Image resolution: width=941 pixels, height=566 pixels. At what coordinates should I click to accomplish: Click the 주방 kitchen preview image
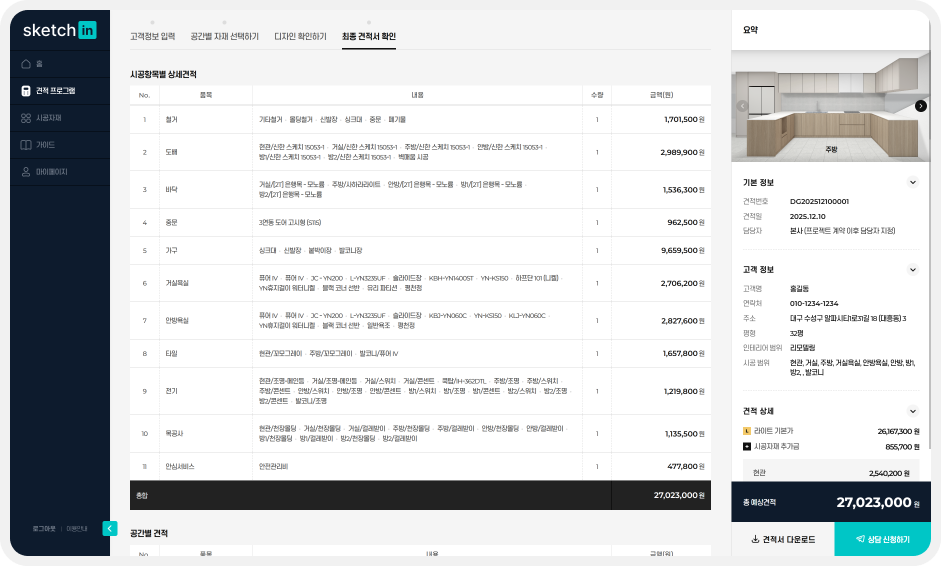point(831,106)
